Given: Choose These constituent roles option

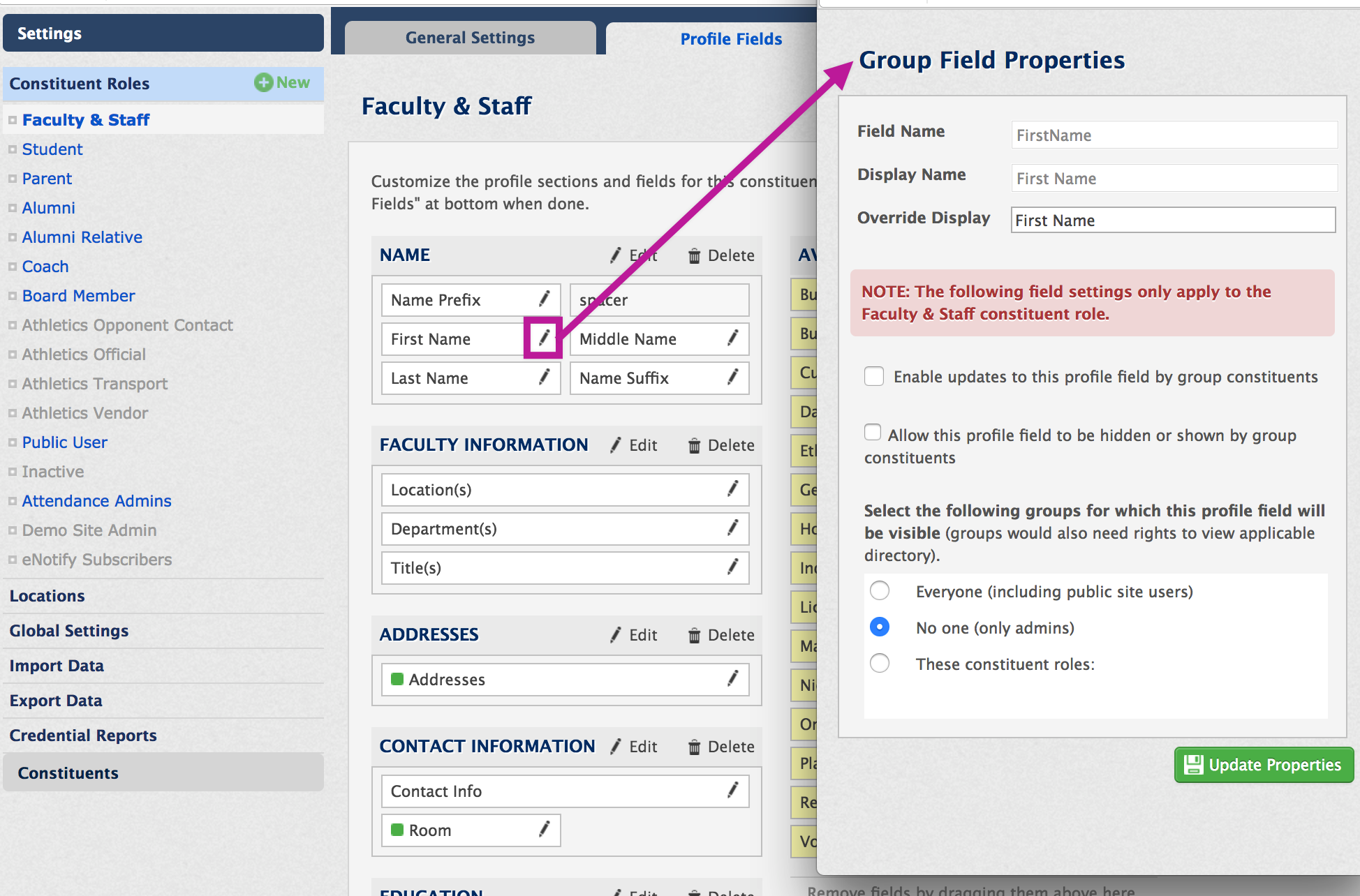Looking at the screenshot, I should [x=880, y=663].
